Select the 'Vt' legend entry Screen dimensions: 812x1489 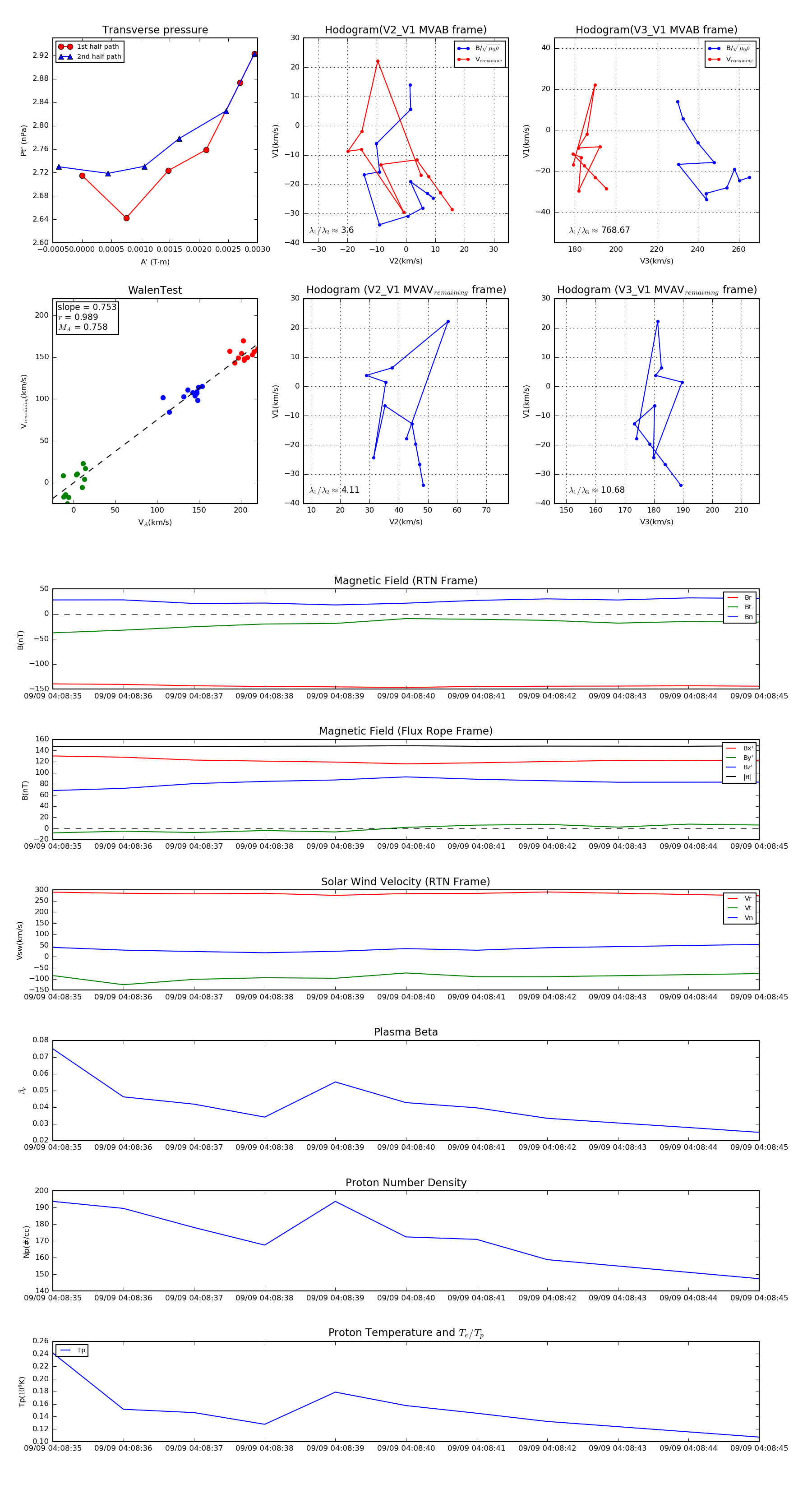click(x=740, y=908)
